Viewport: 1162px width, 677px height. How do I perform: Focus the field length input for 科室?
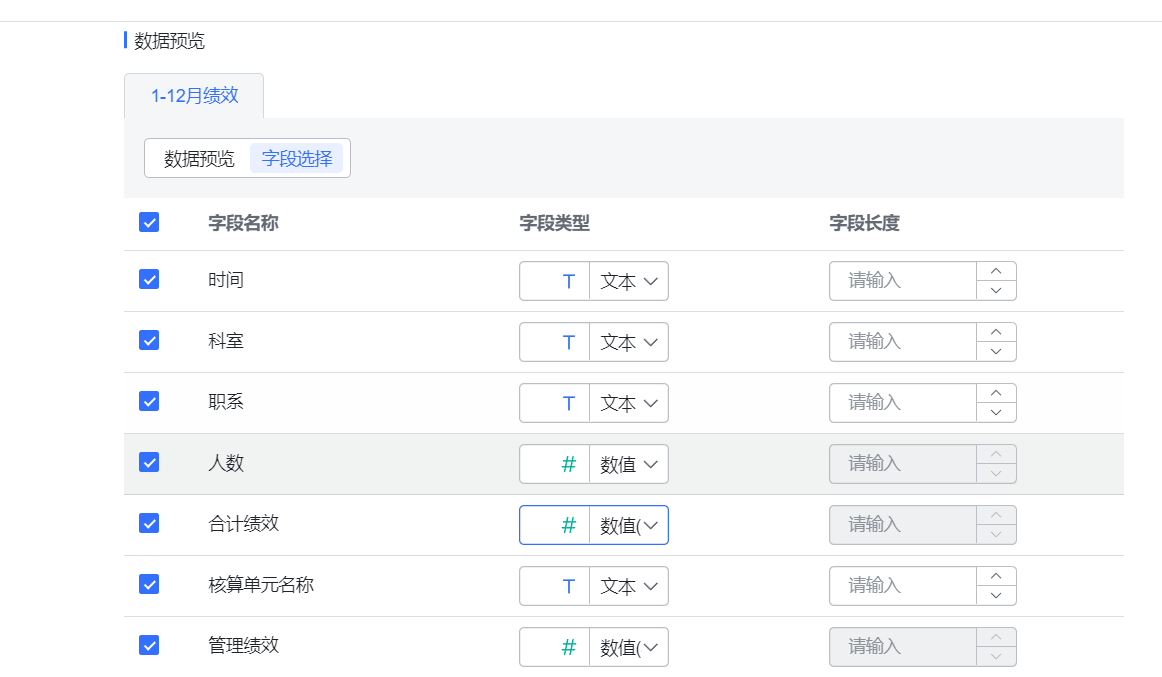(903, 341)
